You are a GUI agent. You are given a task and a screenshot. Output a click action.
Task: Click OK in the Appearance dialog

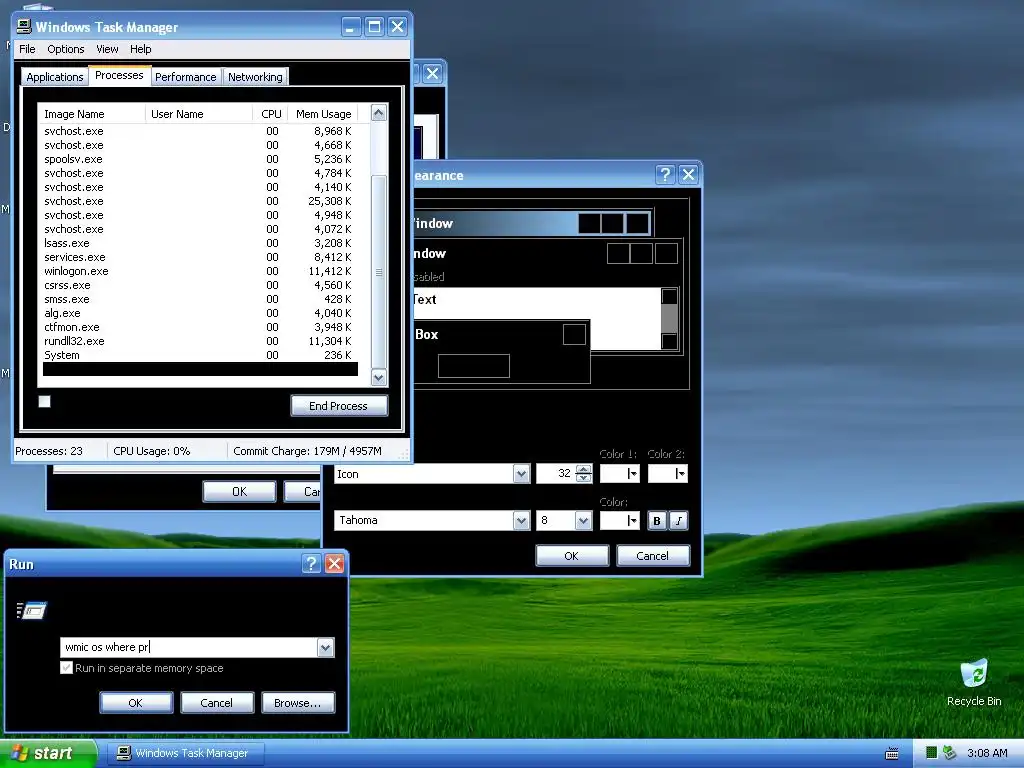tap(571, 556)
